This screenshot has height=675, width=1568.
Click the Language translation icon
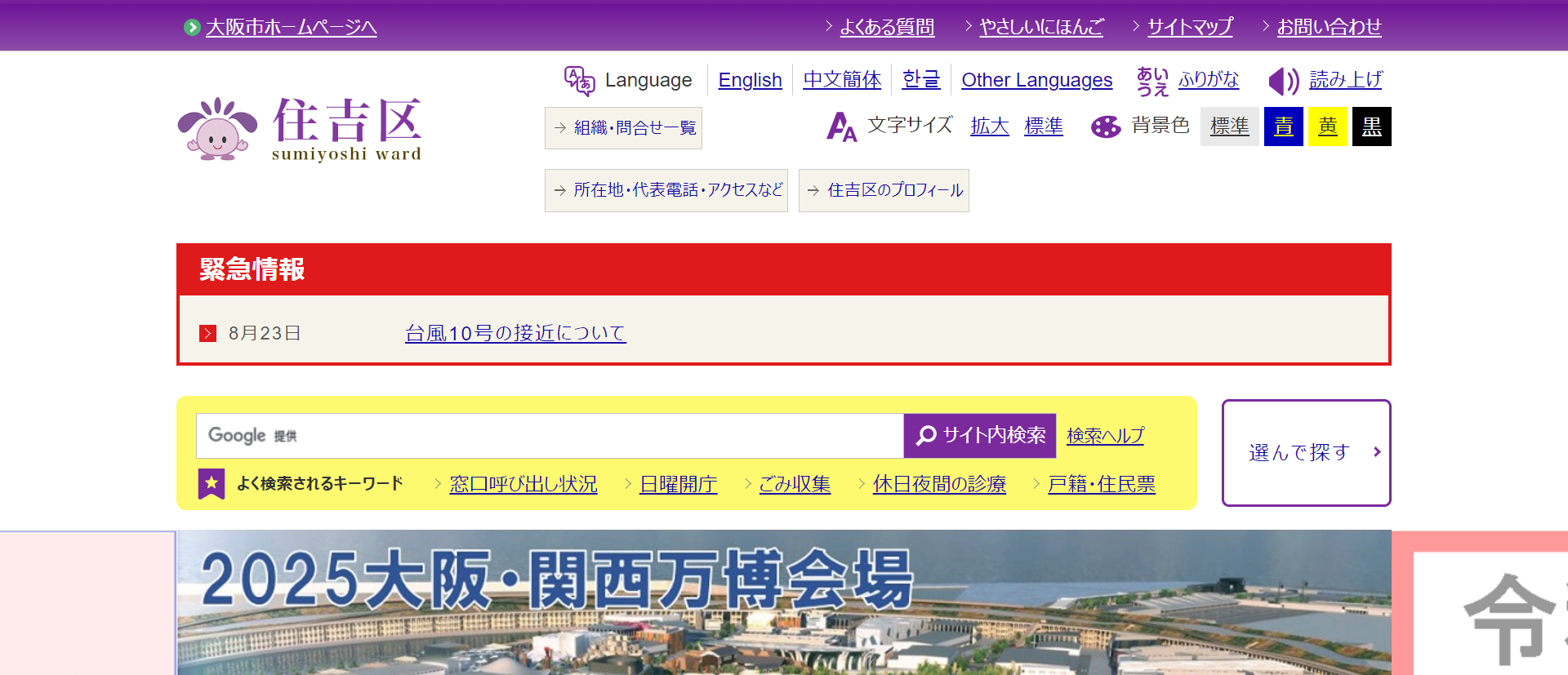point(579,81)
